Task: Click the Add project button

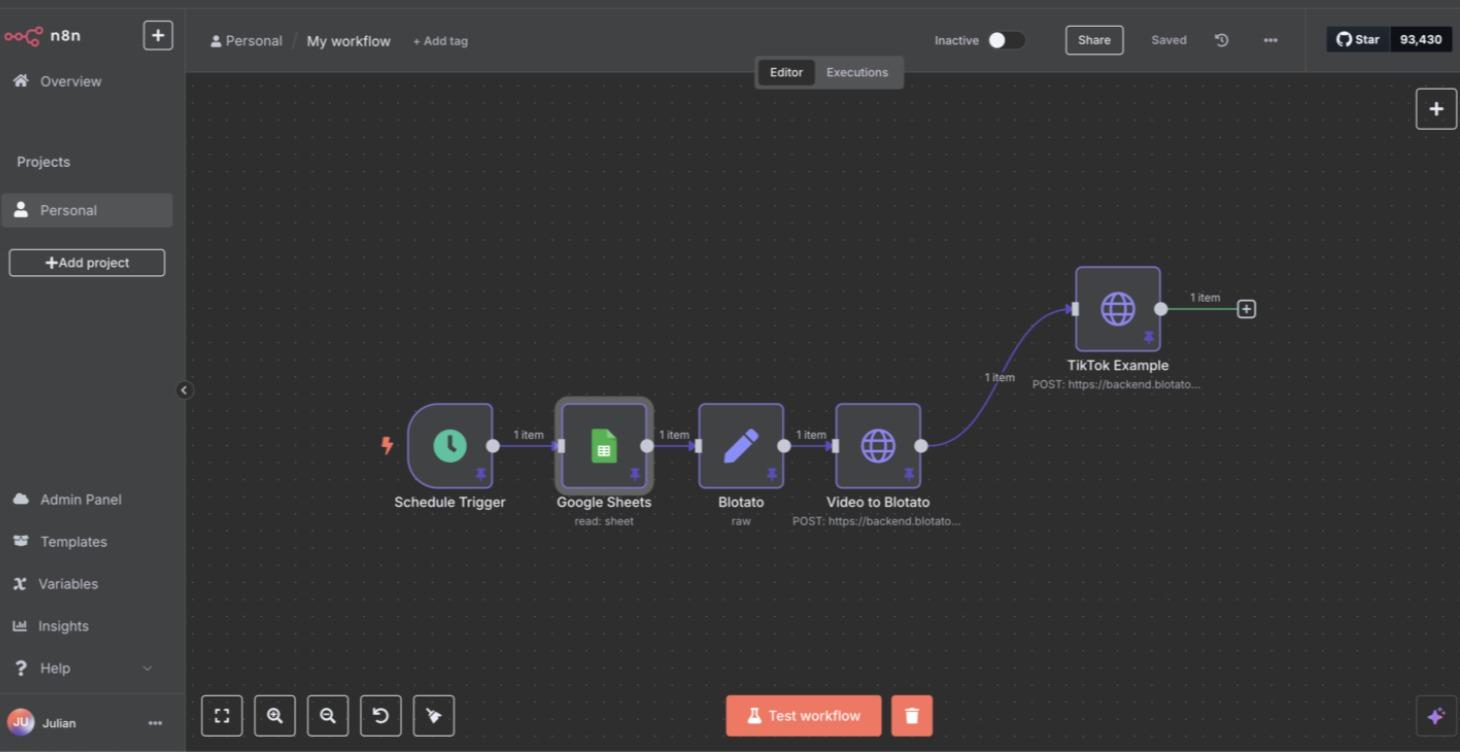Action: coord(87,263)
